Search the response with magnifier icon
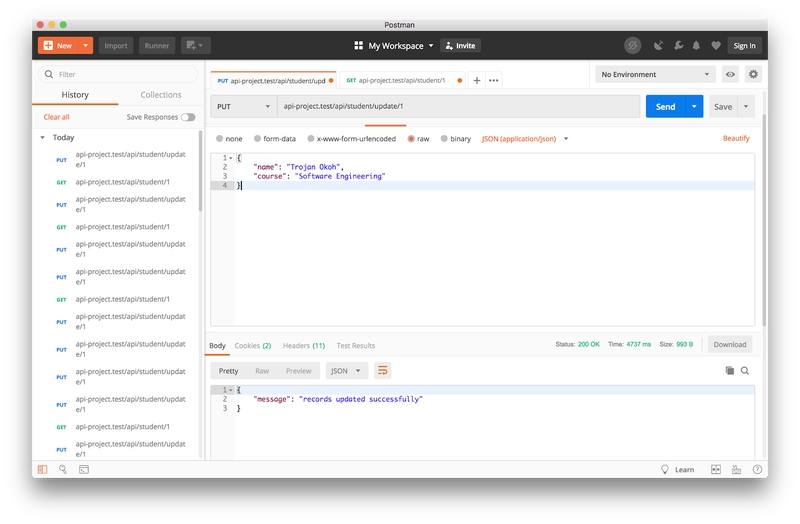800x524 pixels. point(745,371)
